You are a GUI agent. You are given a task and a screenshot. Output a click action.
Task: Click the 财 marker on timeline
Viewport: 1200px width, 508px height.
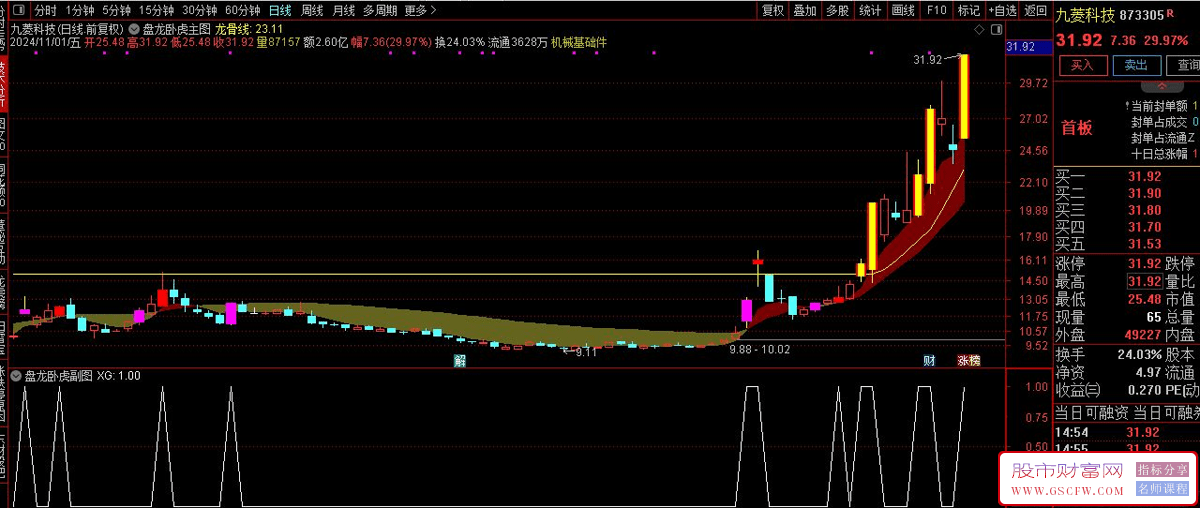coord(929,360)
